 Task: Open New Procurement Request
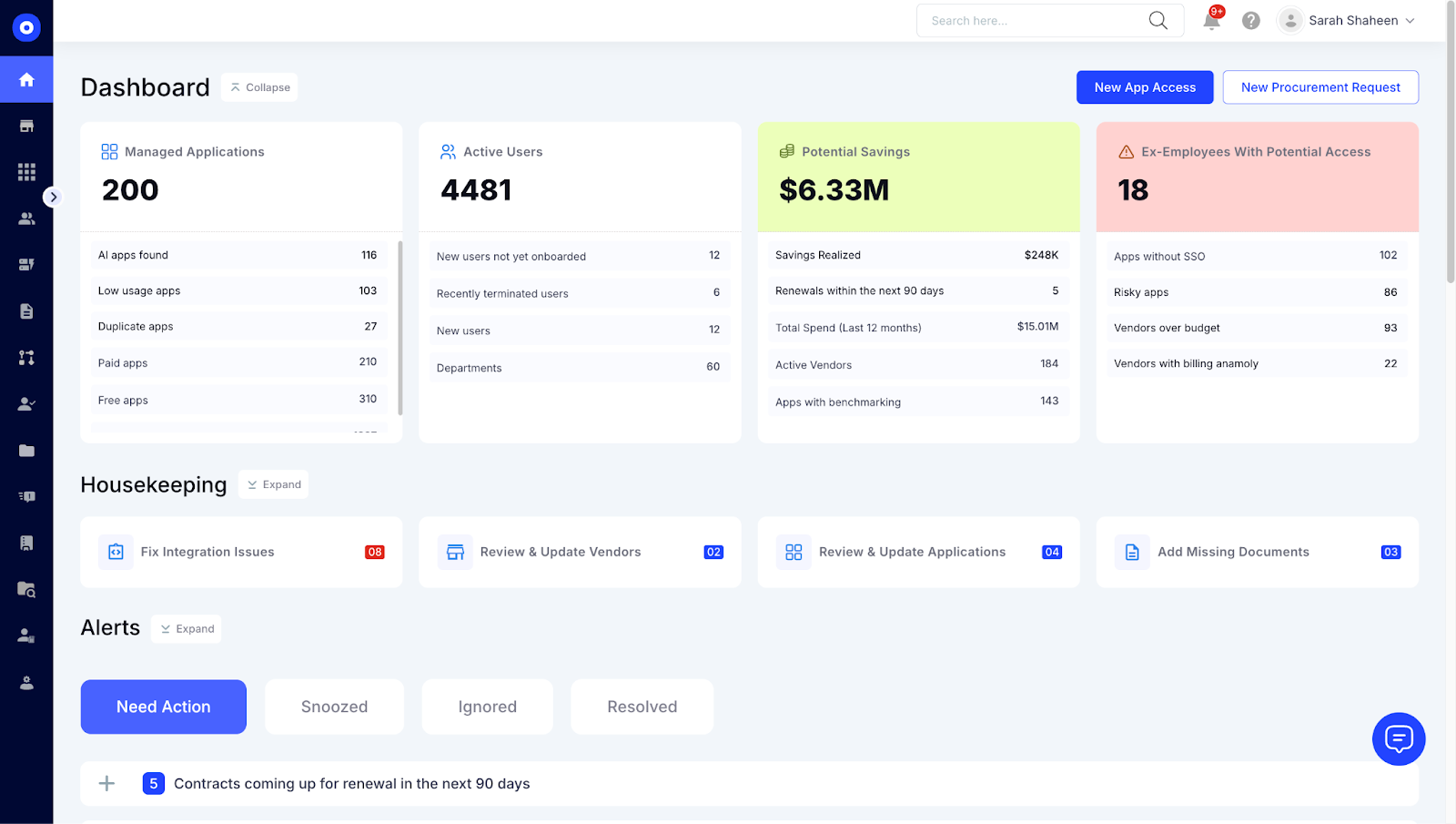click(1320, 86)
